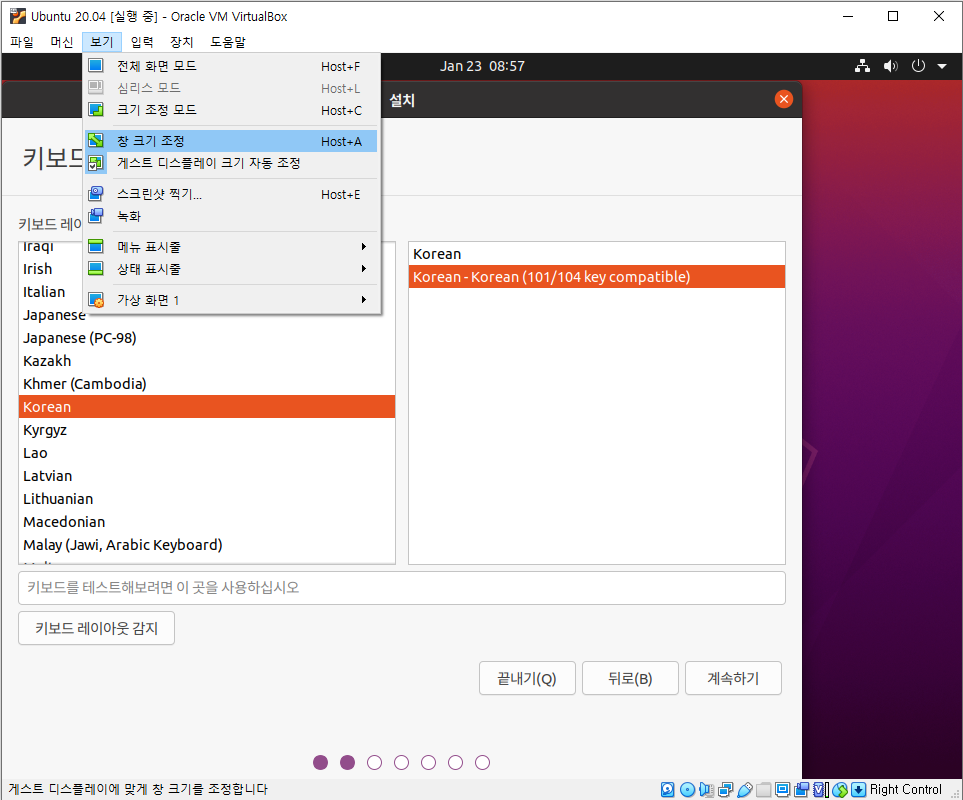Click the clock showing Jan 23 08:57
Image resolution: width=963 pixels, height=800 pixels.
[482, 66]
